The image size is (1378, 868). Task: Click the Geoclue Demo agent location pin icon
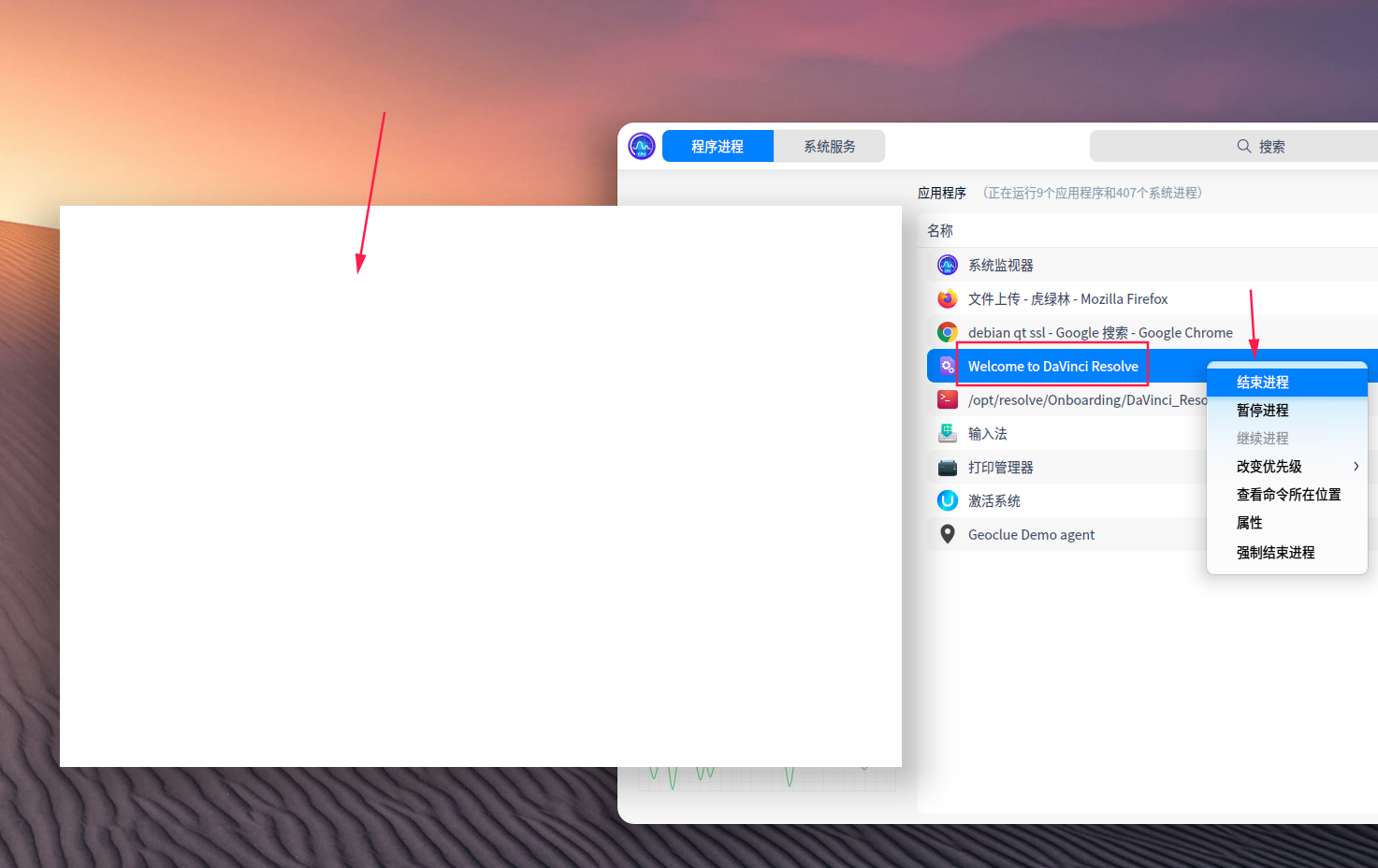click(x=947, y=534)
